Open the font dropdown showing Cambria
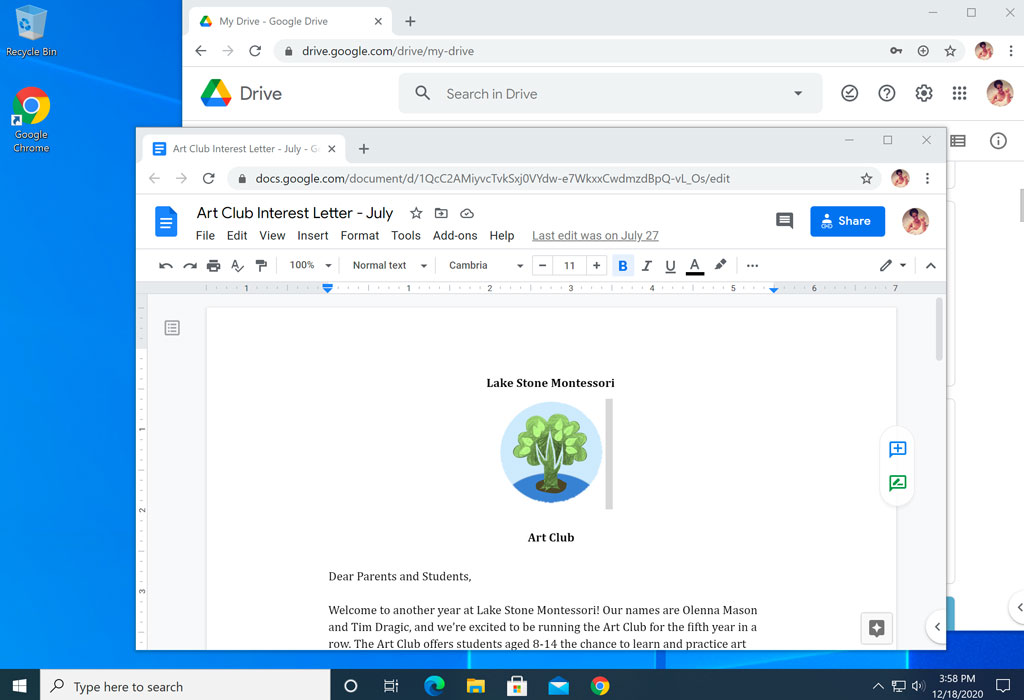Viewport: 1024px width, 700px height. (x=482, y=265)
